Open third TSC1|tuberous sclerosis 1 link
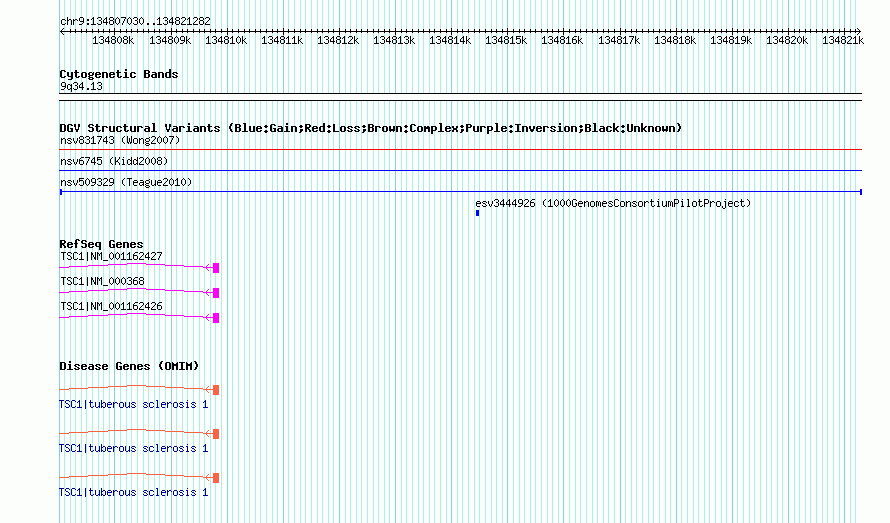Screen dimensions: 890x523 click(x=133, y=492)
